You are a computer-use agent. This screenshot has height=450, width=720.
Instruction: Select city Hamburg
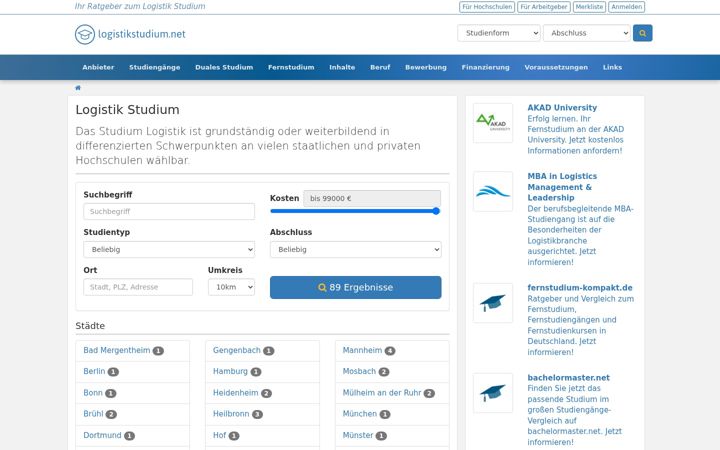point(230,371)
